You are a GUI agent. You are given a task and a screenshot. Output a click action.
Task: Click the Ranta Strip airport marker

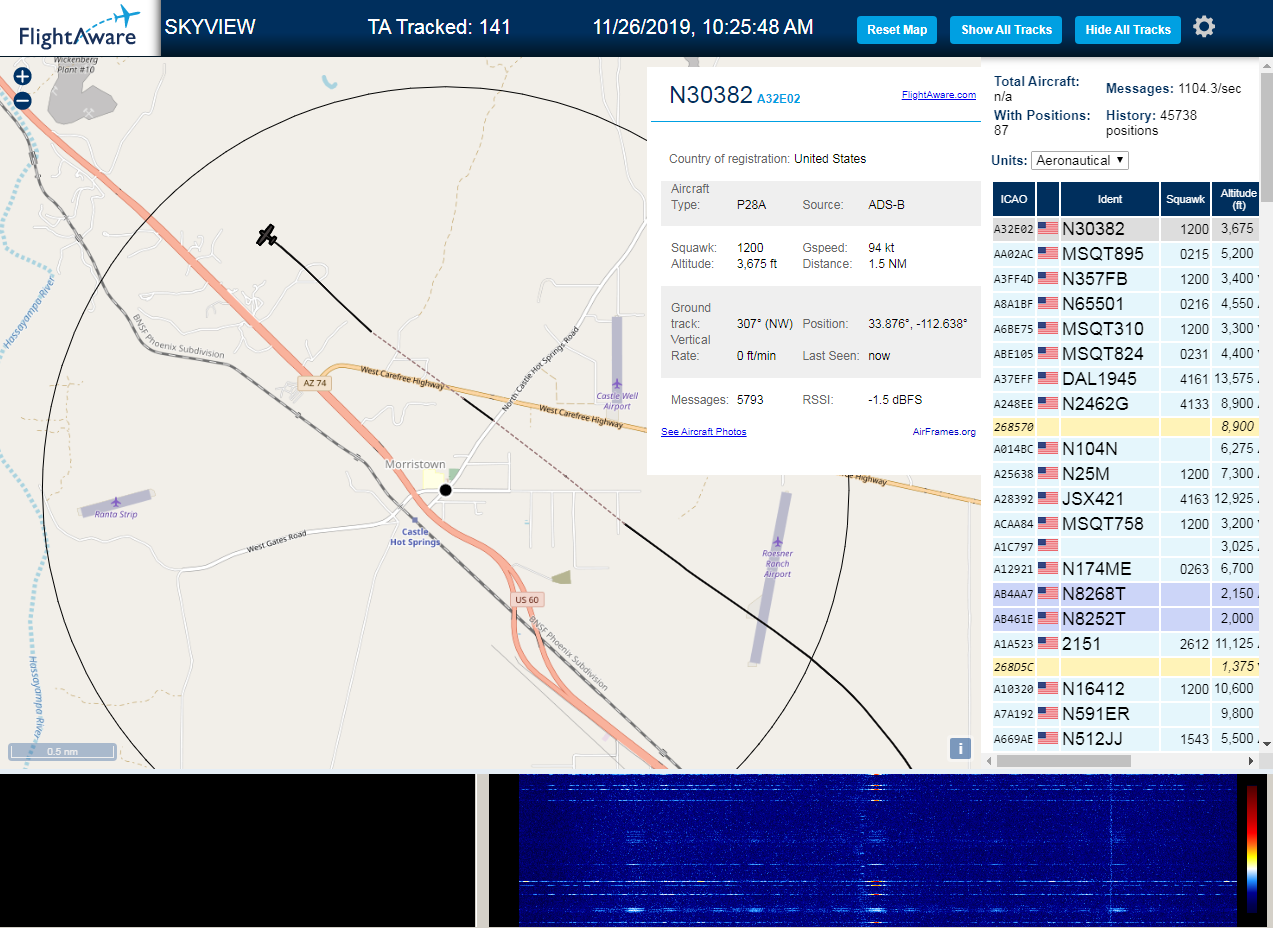(x=116, y=501)
